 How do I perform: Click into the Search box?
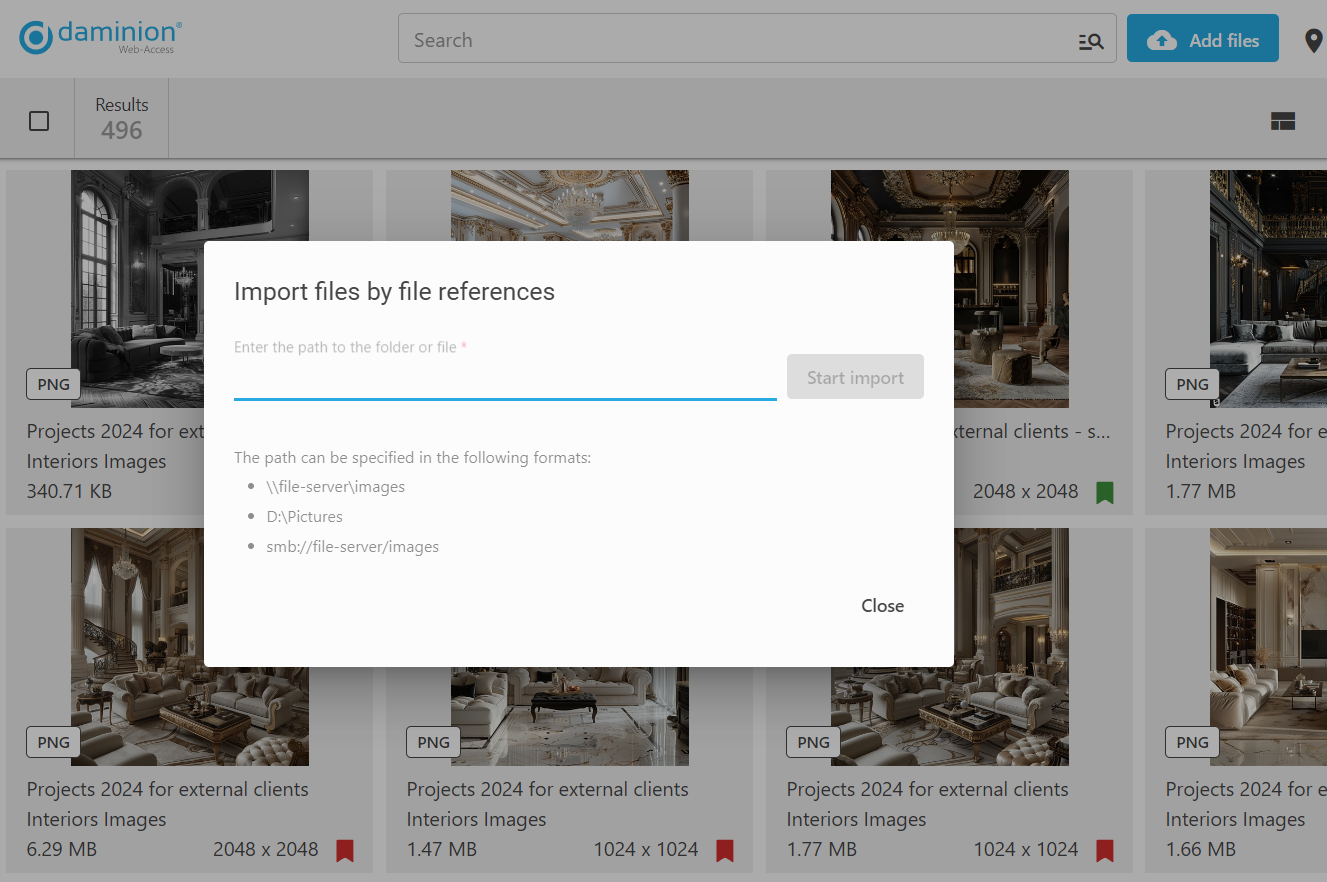pyautogui.click(x=740, y=41)
